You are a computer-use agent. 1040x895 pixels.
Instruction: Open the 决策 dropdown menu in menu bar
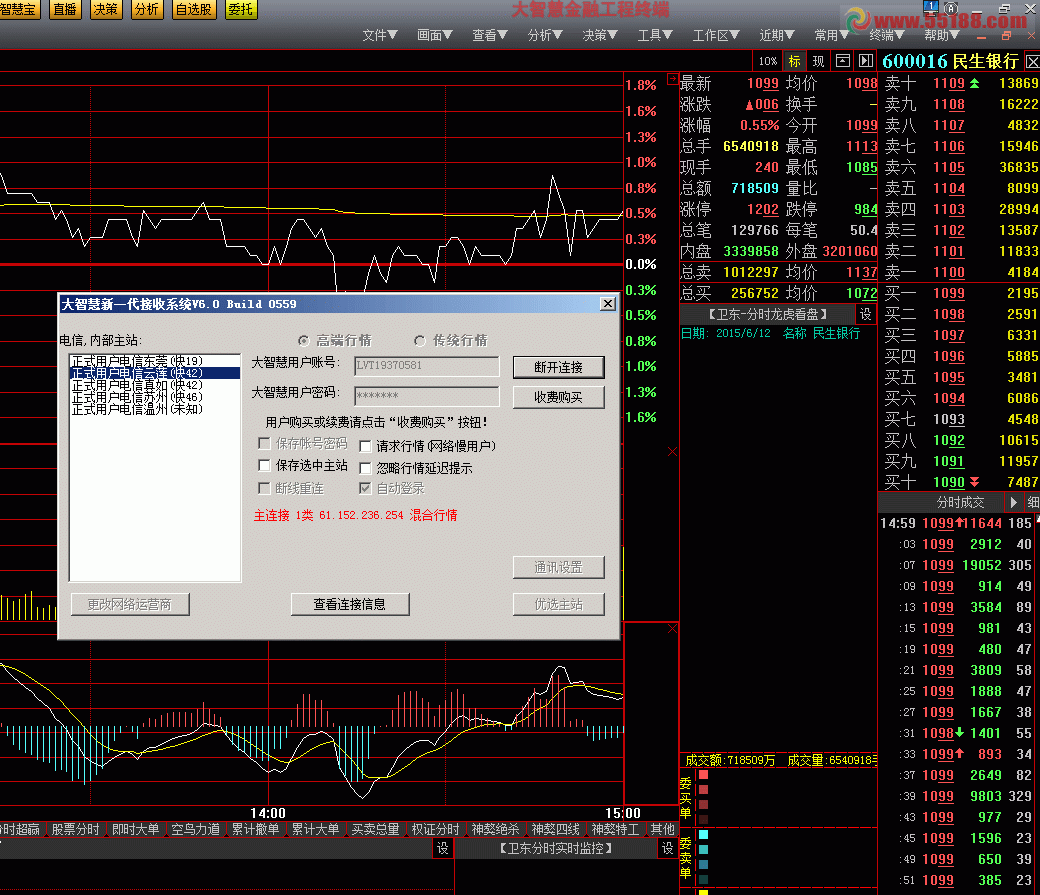pyautogui.click(x=600, y=35)
